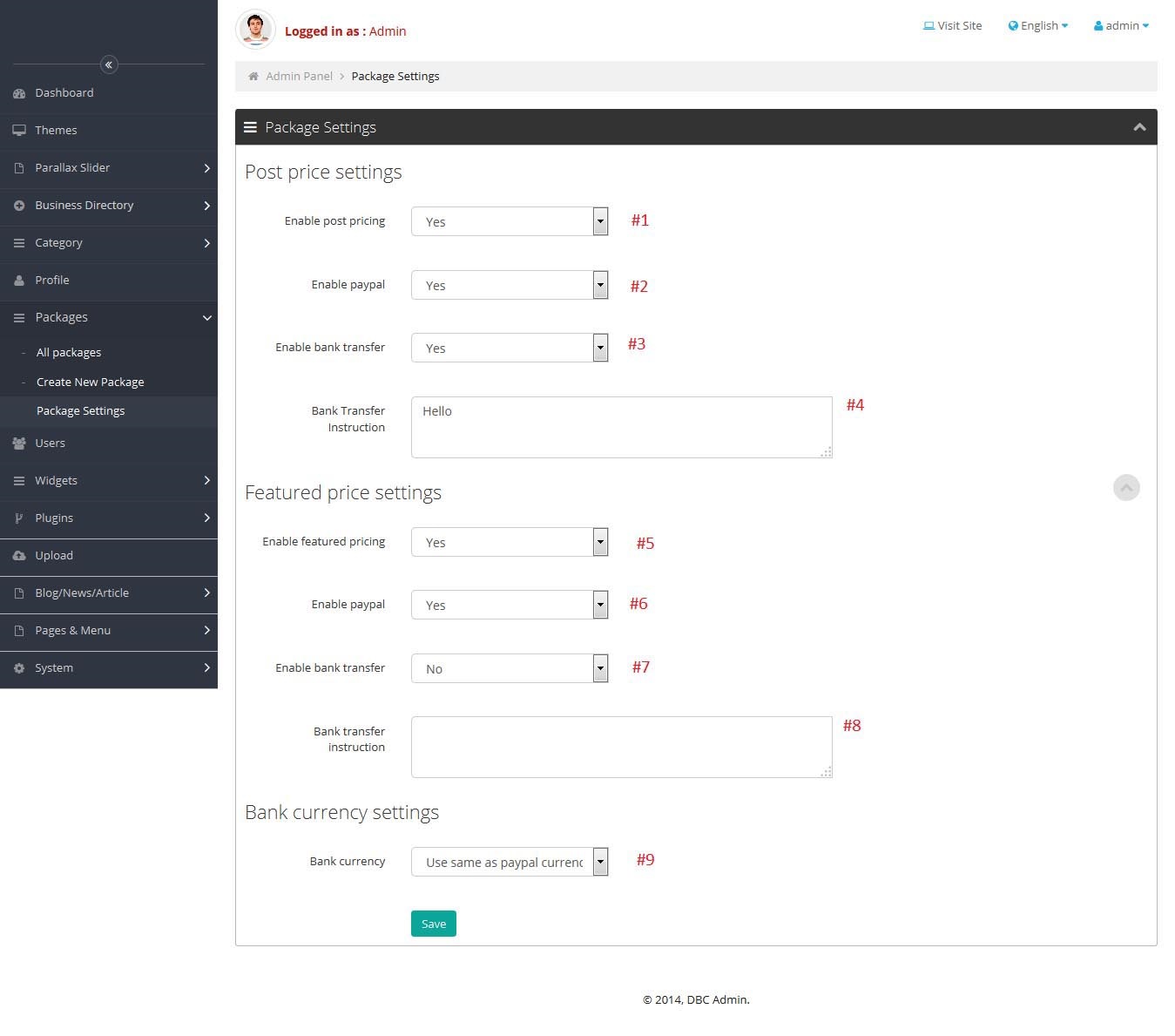Screen dimensions: 1175x1036
Task: Click the user icon beside admin
Action: [1098, 26]
